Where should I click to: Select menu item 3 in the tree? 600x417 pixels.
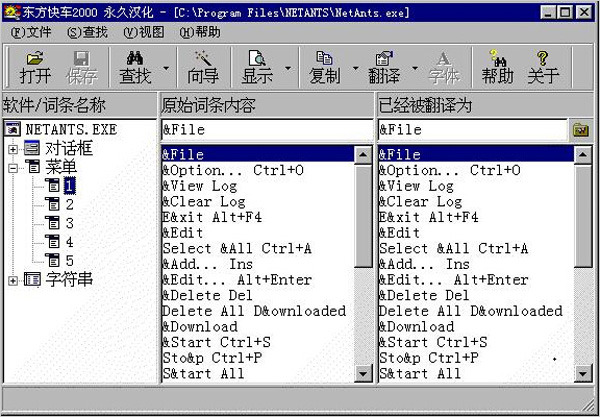pyautogui.click(x=69, y=223)
